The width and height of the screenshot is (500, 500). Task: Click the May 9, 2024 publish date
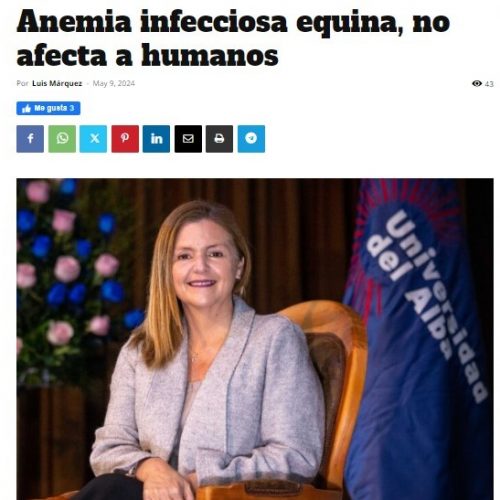click(x=114, y=83)
